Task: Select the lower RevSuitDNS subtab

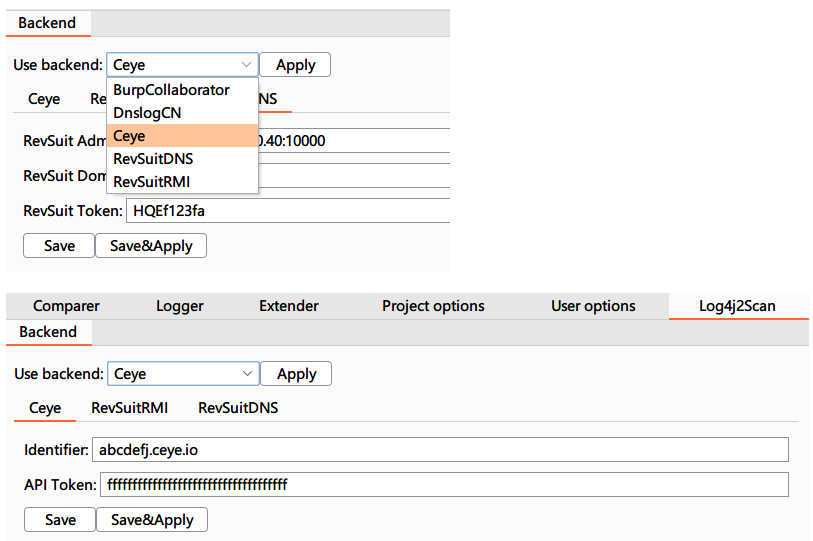Action: (238, 408)
